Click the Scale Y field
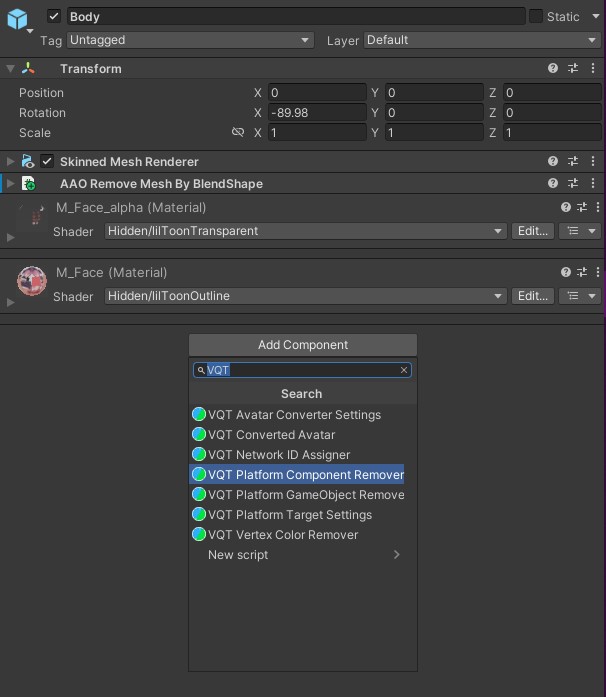 (x=434, y=132)
